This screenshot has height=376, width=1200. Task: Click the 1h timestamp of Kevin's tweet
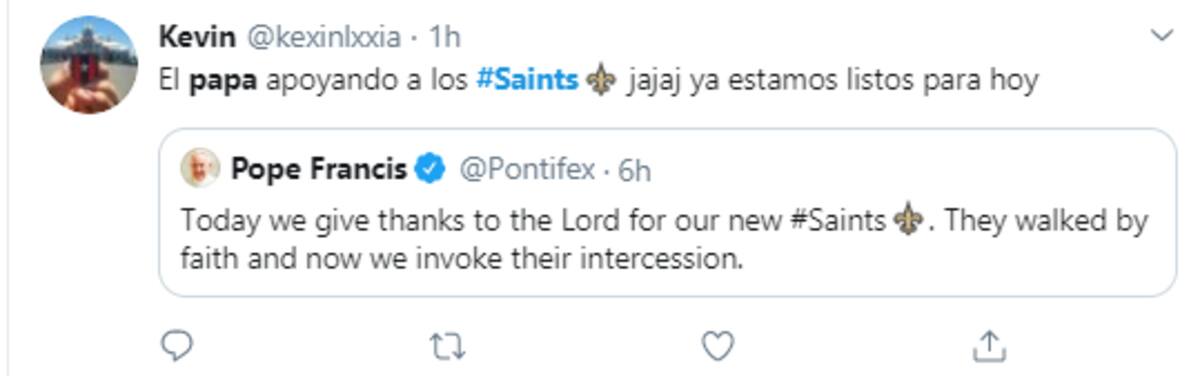pos(444,37)
